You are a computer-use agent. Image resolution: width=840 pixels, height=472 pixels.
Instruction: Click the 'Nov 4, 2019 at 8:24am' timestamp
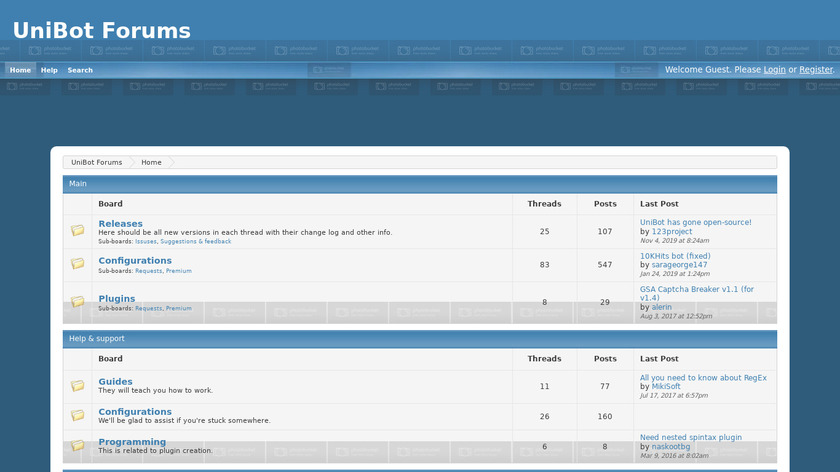(x=674, y=241)
